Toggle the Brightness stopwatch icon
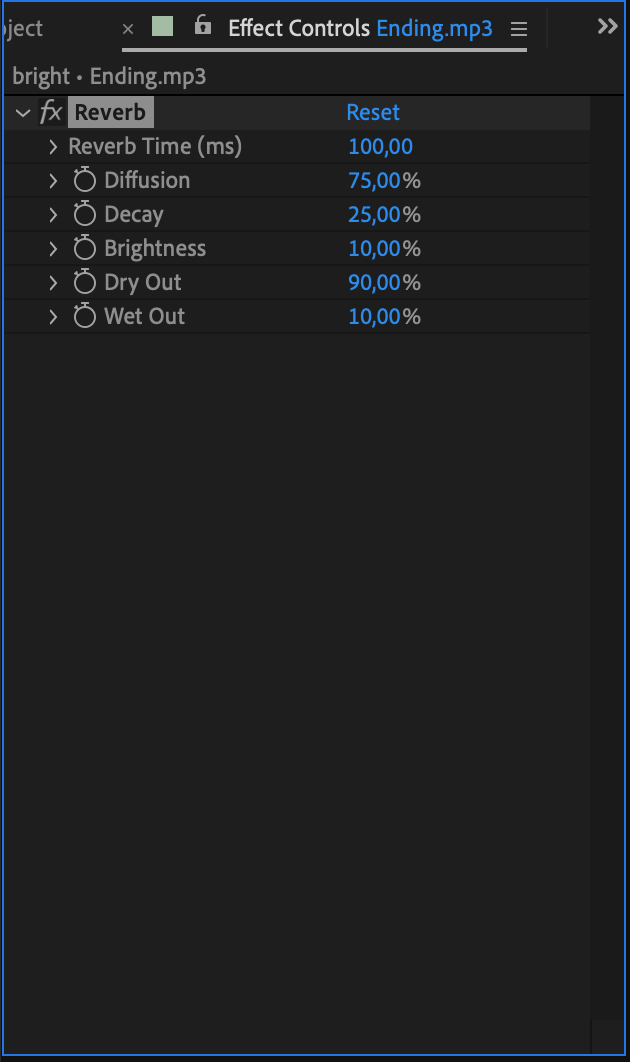 (85, 249)
